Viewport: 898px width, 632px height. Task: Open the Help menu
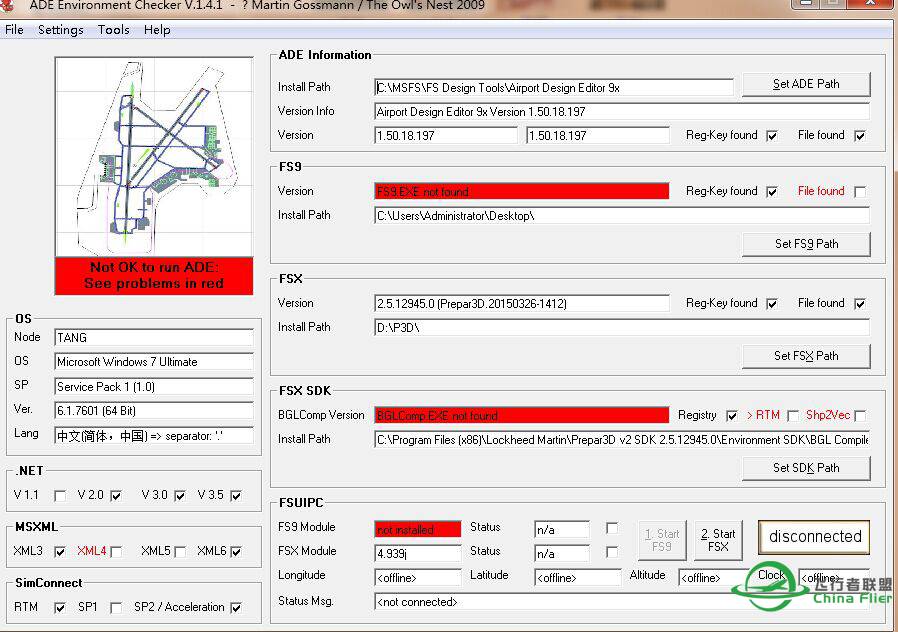(x=157, y=30)
